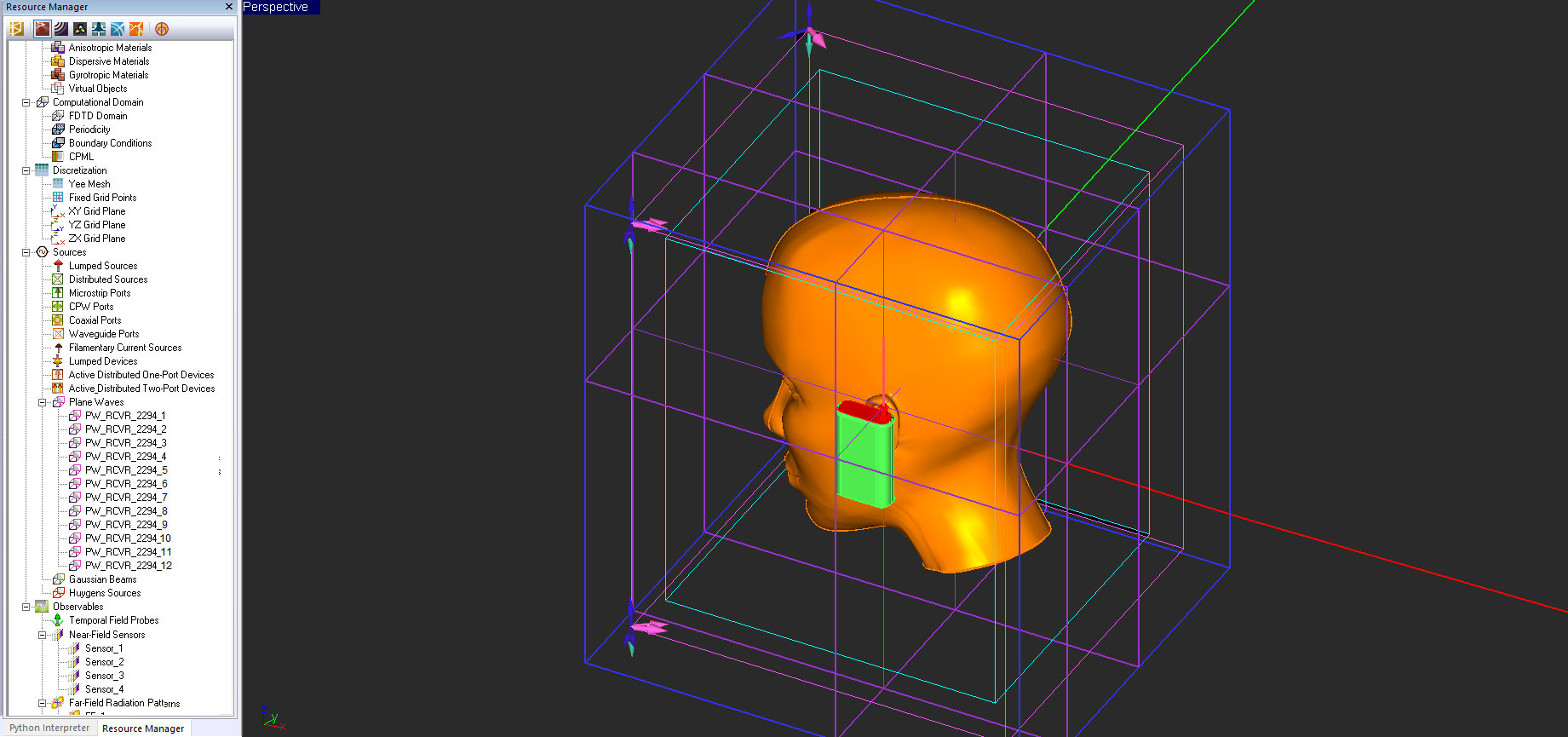Click the blue crossing-arcs toolbar icon
The width and height of the screenshot is (1568, 737).
[x=118, y=29]
